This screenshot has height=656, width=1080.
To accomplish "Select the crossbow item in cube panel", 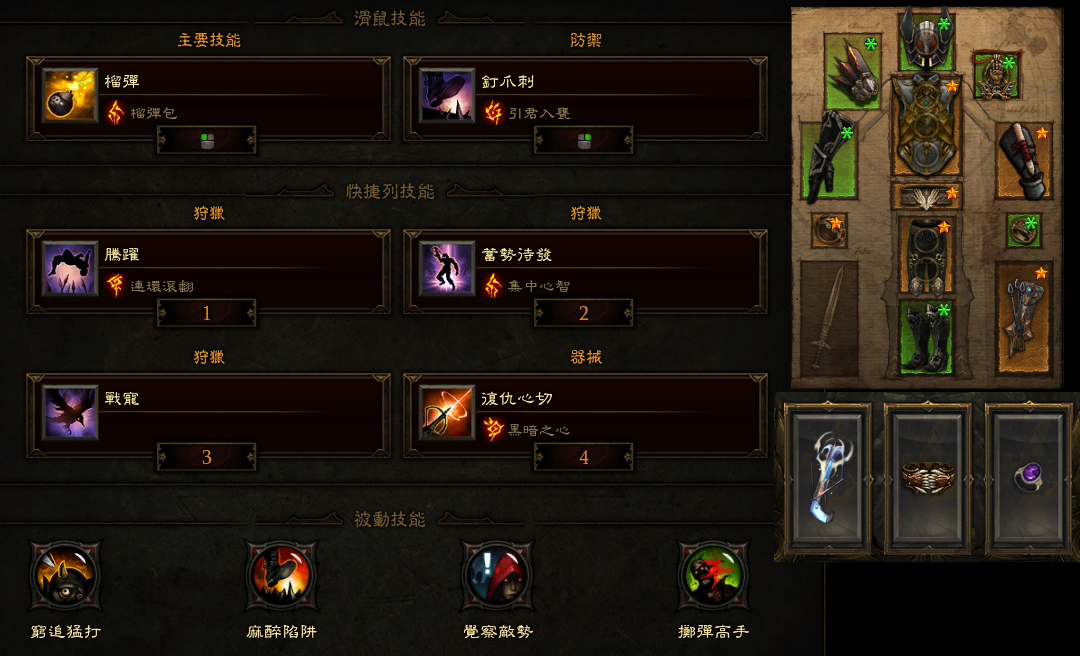I will click(829, 478).
